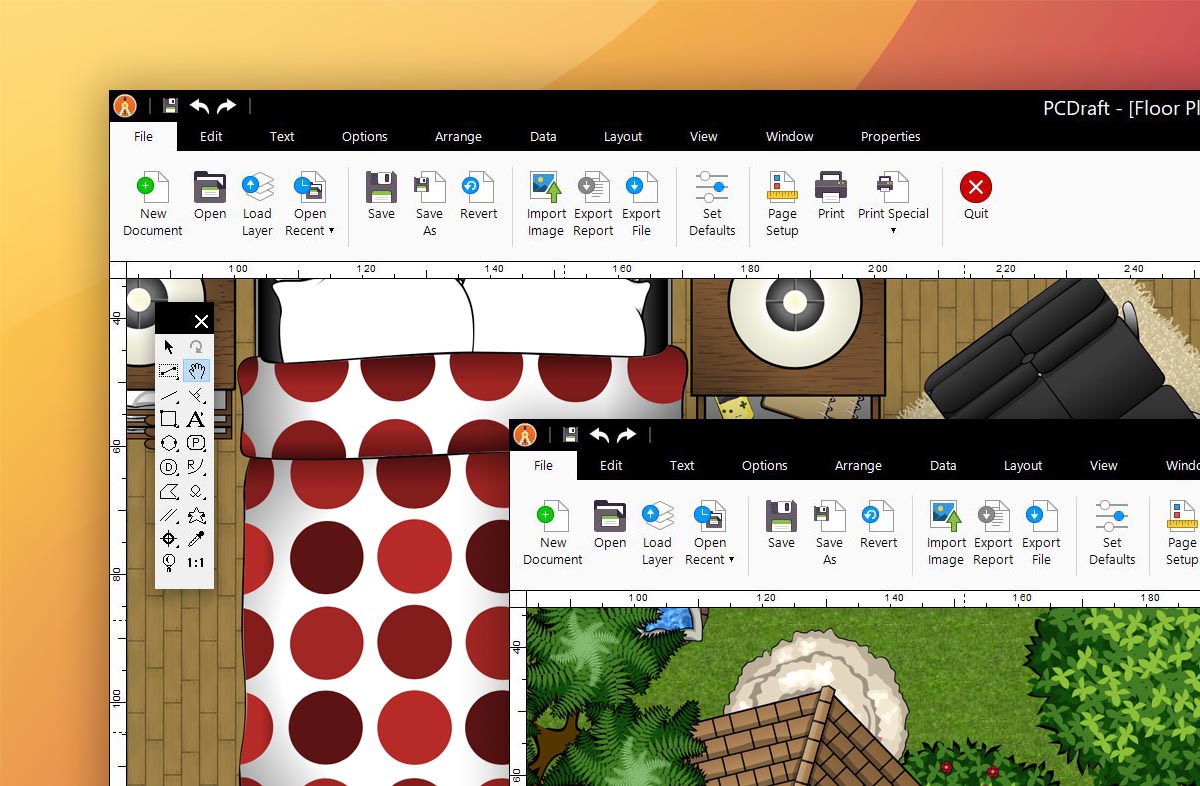The width and height of the screenshot is (1200, 786).
Task: Close the floating tool palette
Action: click(201, 321)
